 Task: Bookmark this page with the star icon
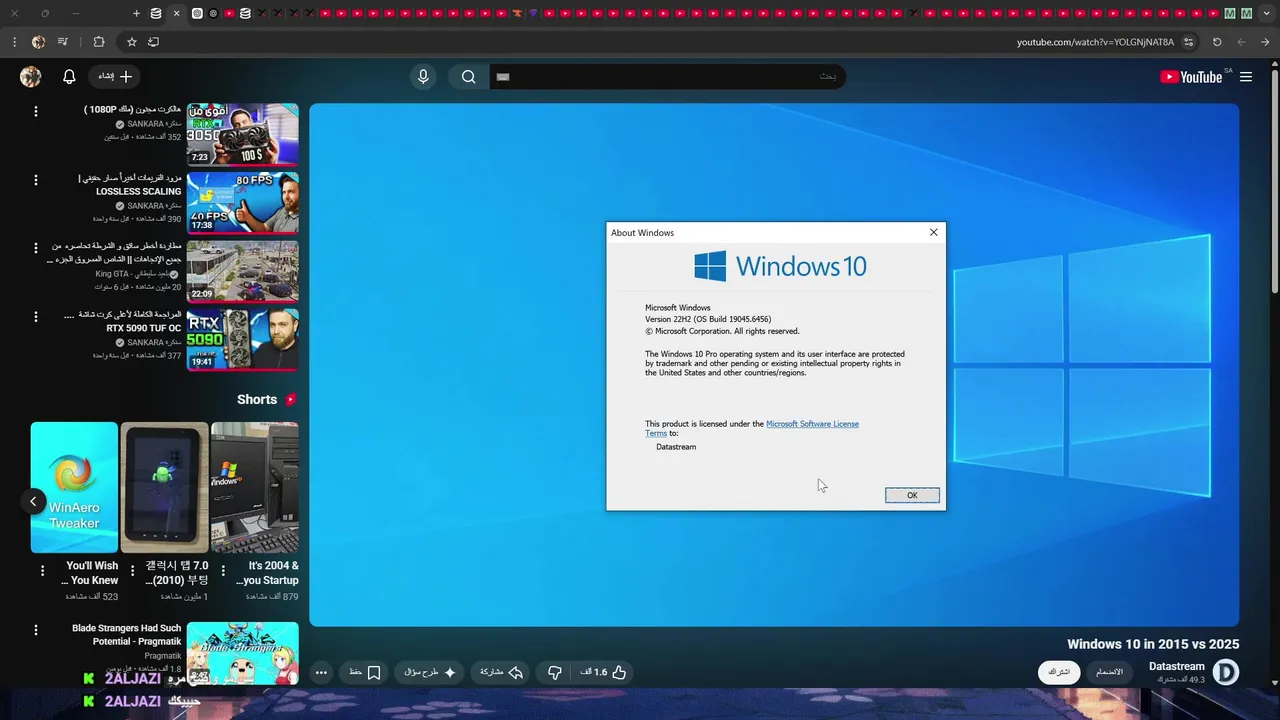point(131,42)
